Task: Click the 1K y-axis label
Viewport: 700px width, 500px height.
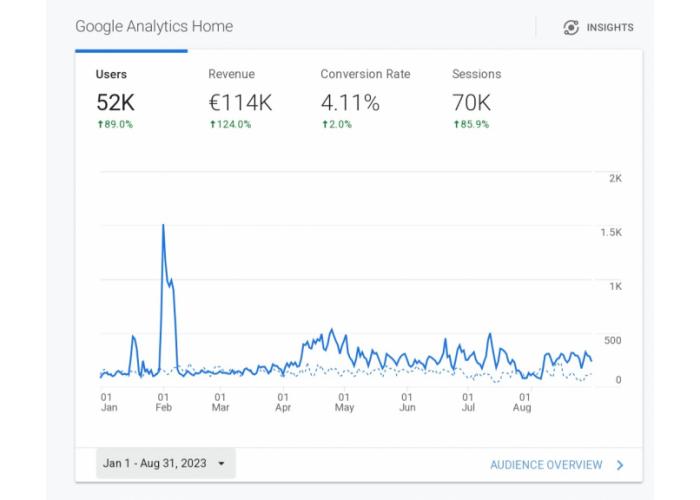Action: [615, 287]
